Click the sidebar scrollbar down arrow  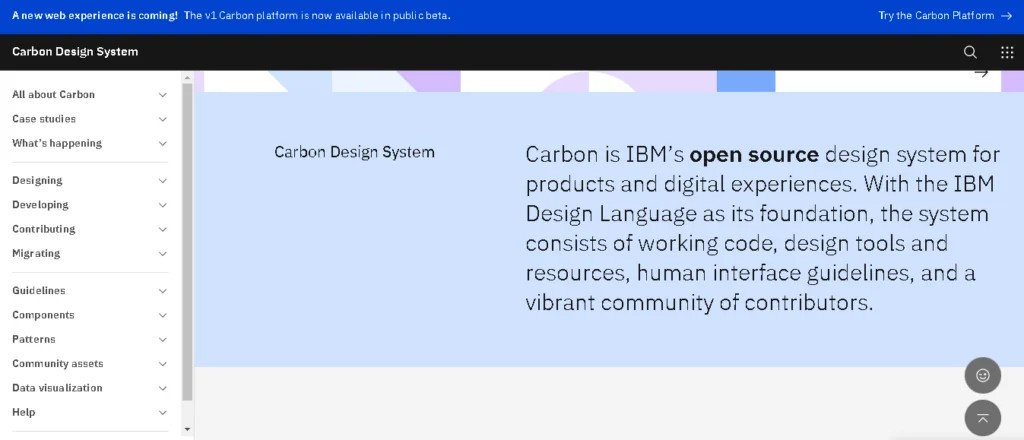pos(187,429)
